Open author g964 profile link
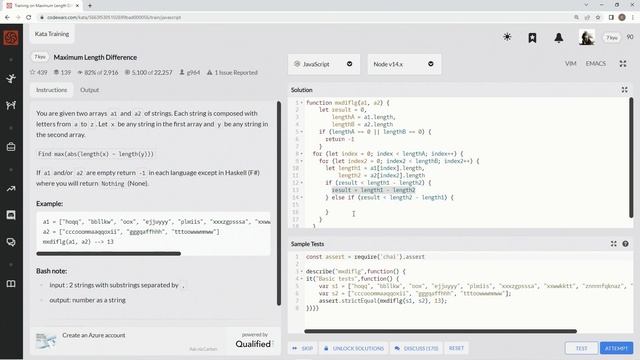The height and width of the screenshot is (360, 640). pyautogui.click(x=190, y=72)
